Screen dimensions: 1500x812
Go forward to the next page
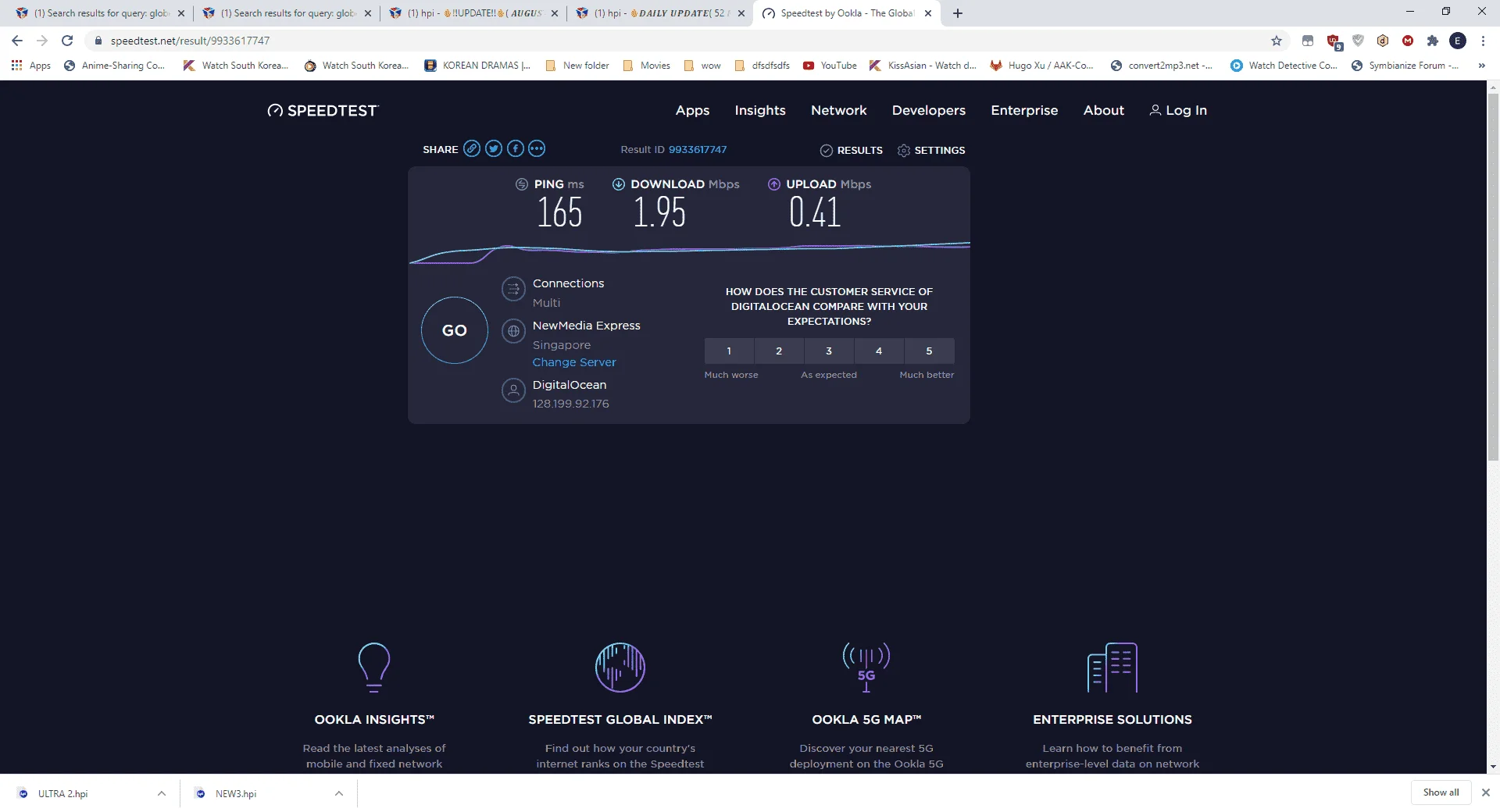tap(42, 41)
